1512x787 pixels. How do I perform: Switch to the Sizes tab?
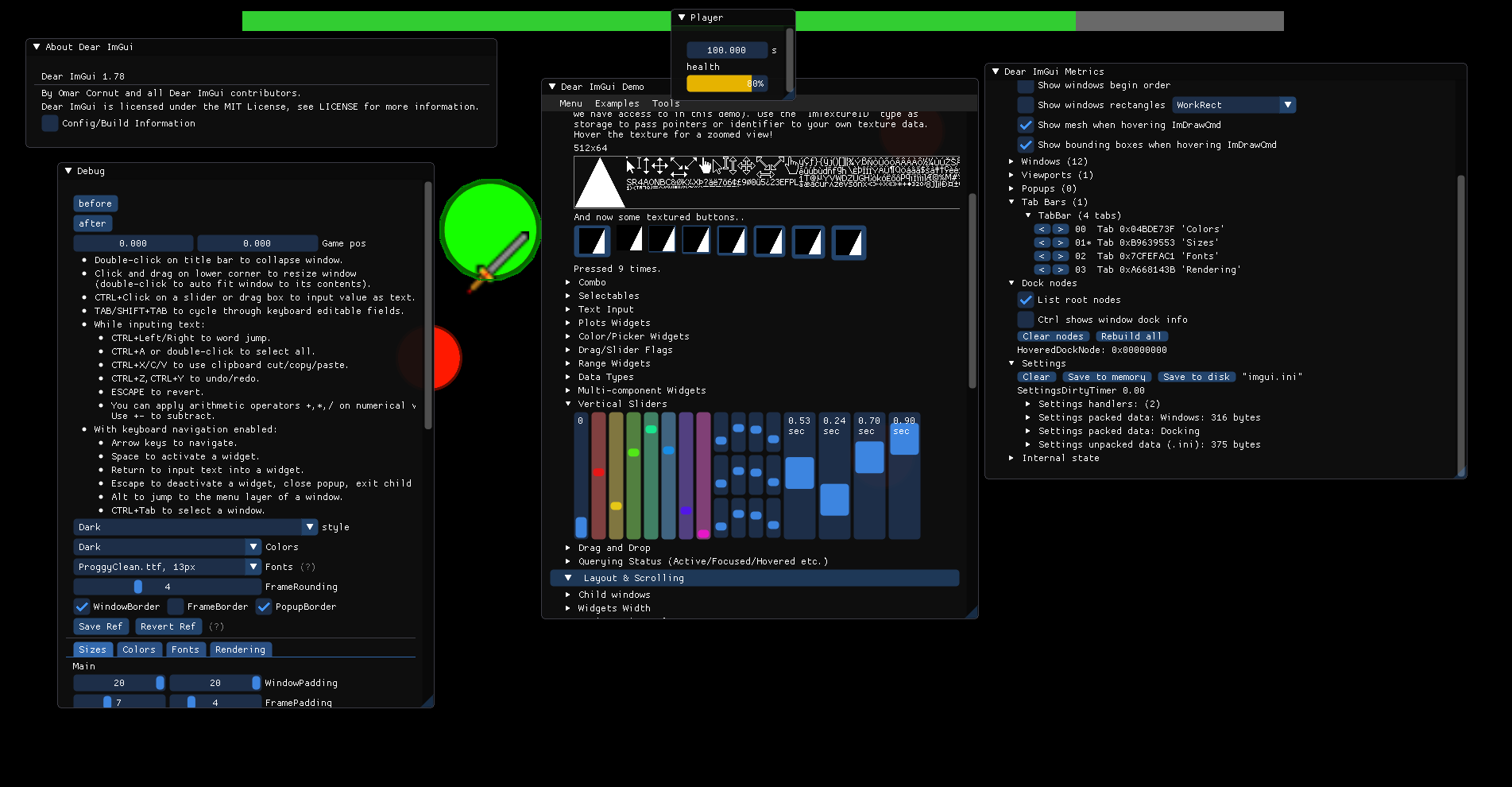(92, 649)
